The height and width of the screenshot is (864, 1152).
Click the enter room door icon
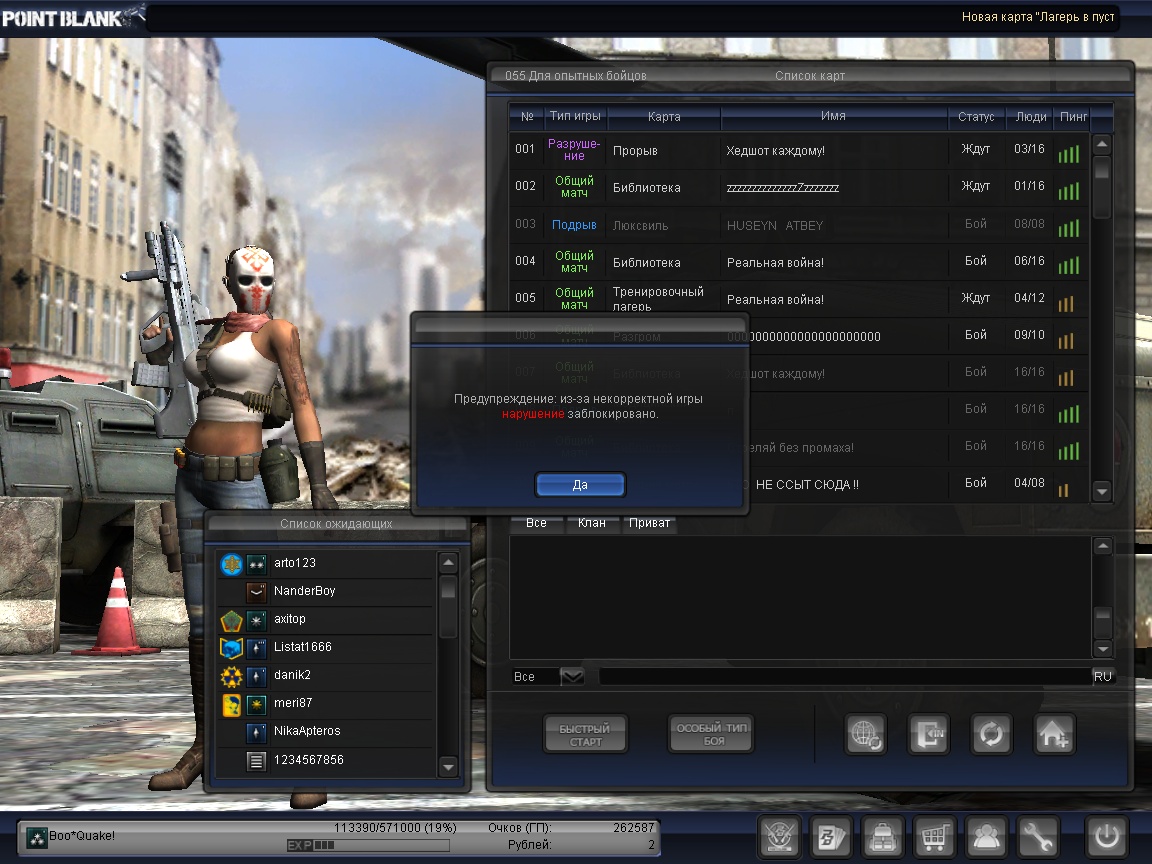click(x=928, y=735)
